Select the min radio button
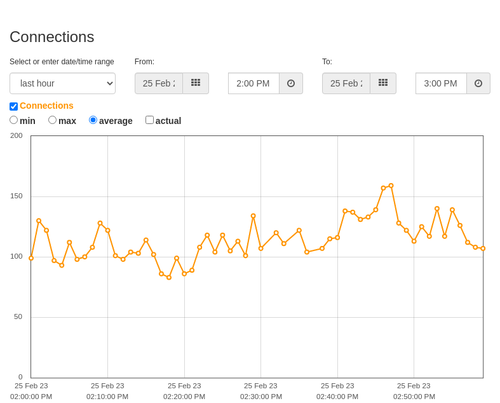 (x=14, y=120)
